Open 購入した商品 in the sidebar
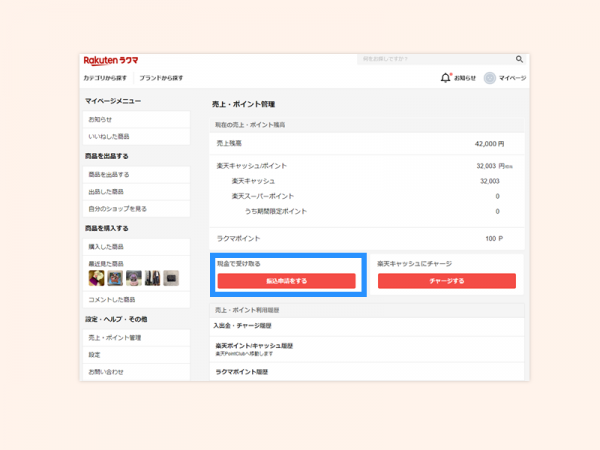The height and width of the screenshot is (450, 600). click(x=136, y=247)
